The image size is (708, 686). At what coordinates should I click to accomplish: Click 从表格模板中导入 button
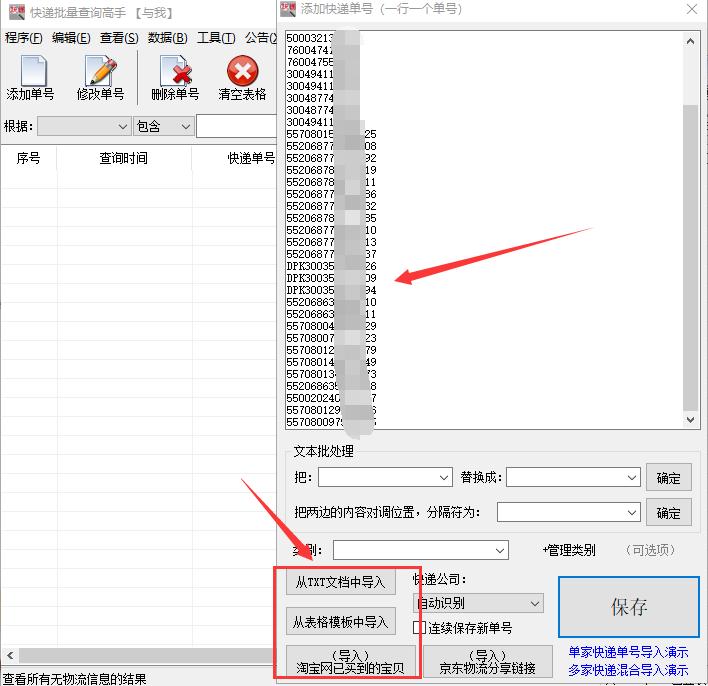(340, 622)
